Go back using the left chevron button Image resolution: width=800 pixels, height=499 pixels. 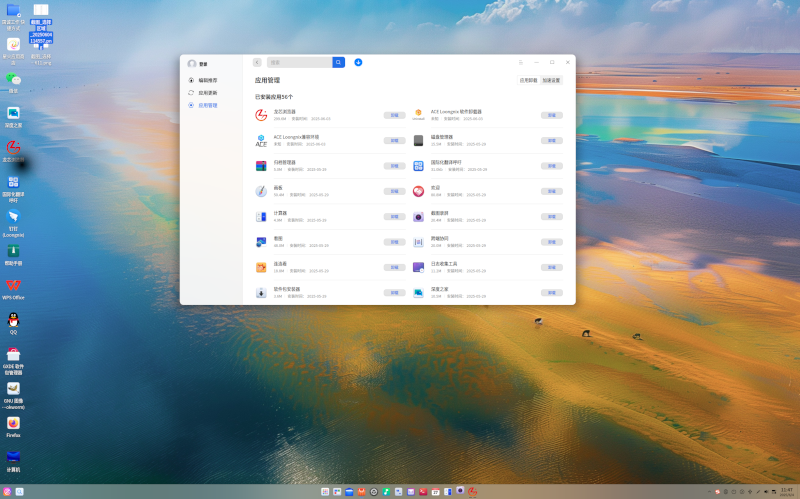(257, 62)
